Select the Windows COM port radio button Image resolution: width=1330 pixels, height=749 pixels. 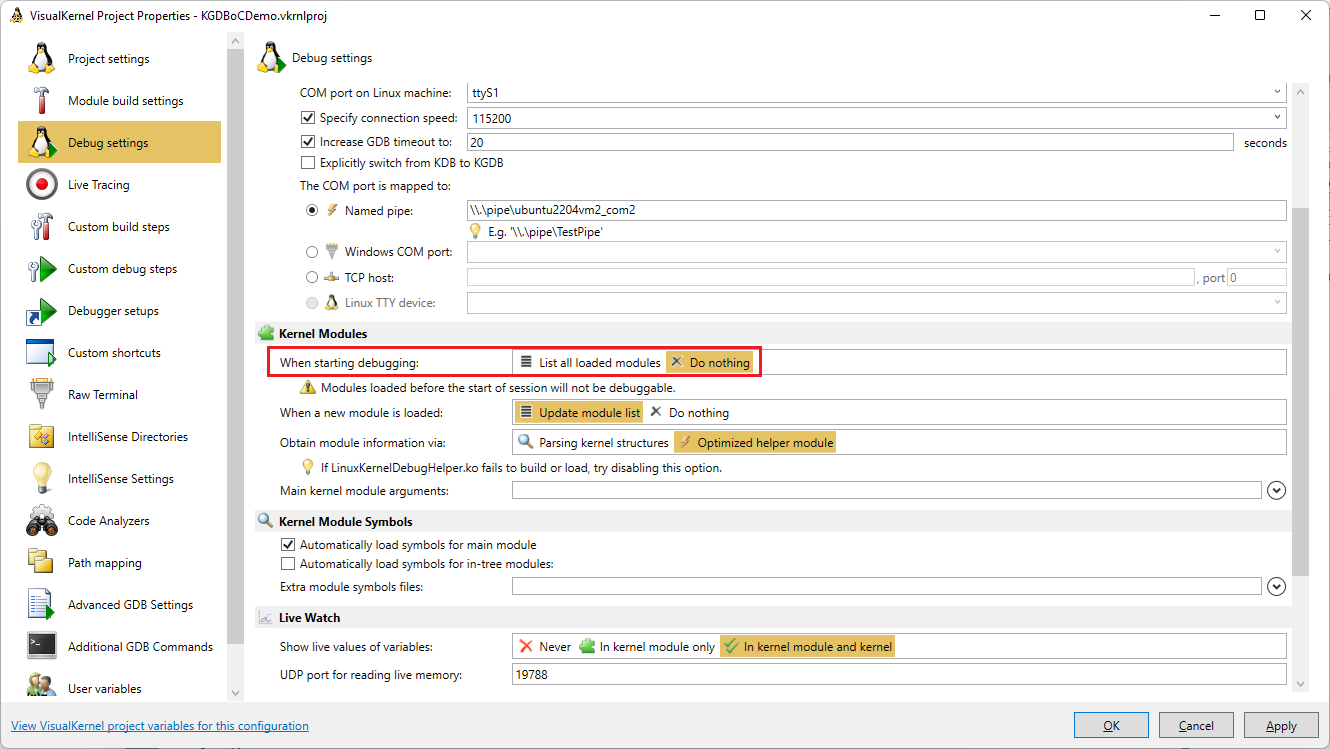313,252
